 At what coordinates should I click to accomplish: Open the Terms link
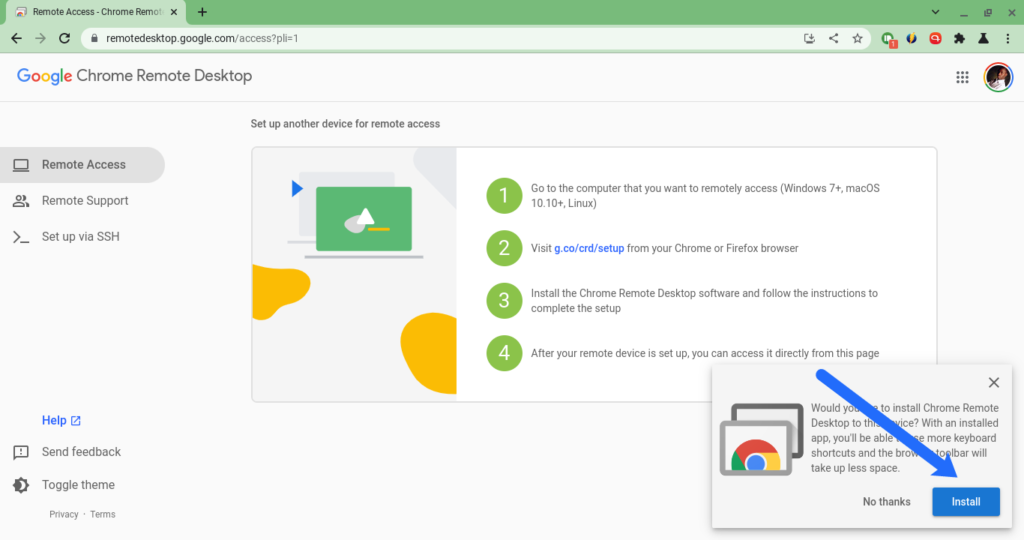pos(103,515)
